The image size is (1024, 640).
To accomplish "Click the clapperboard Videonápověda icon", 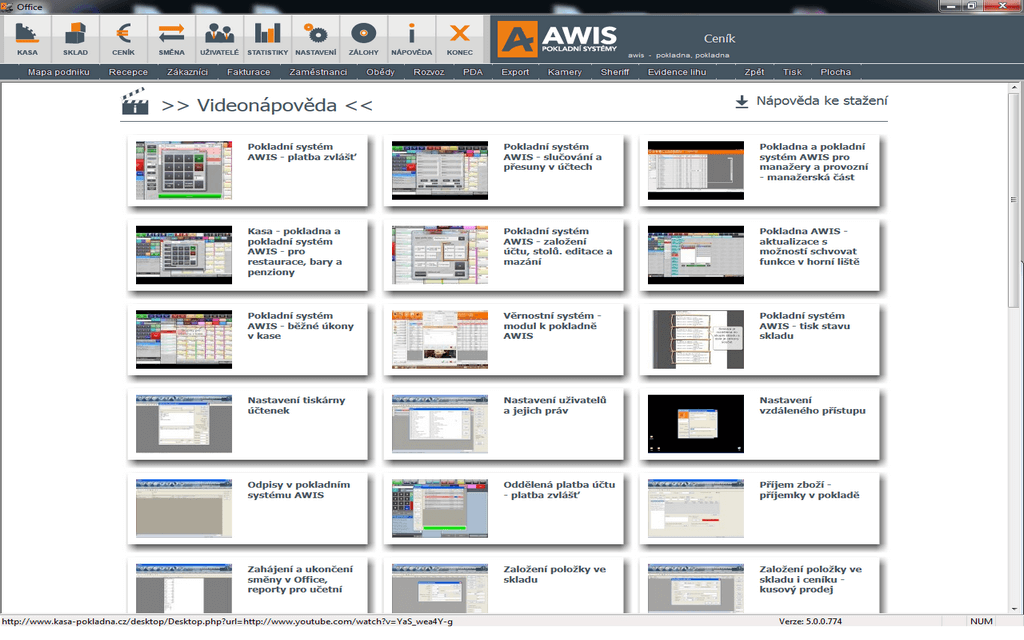I will (x=135, y=103).
